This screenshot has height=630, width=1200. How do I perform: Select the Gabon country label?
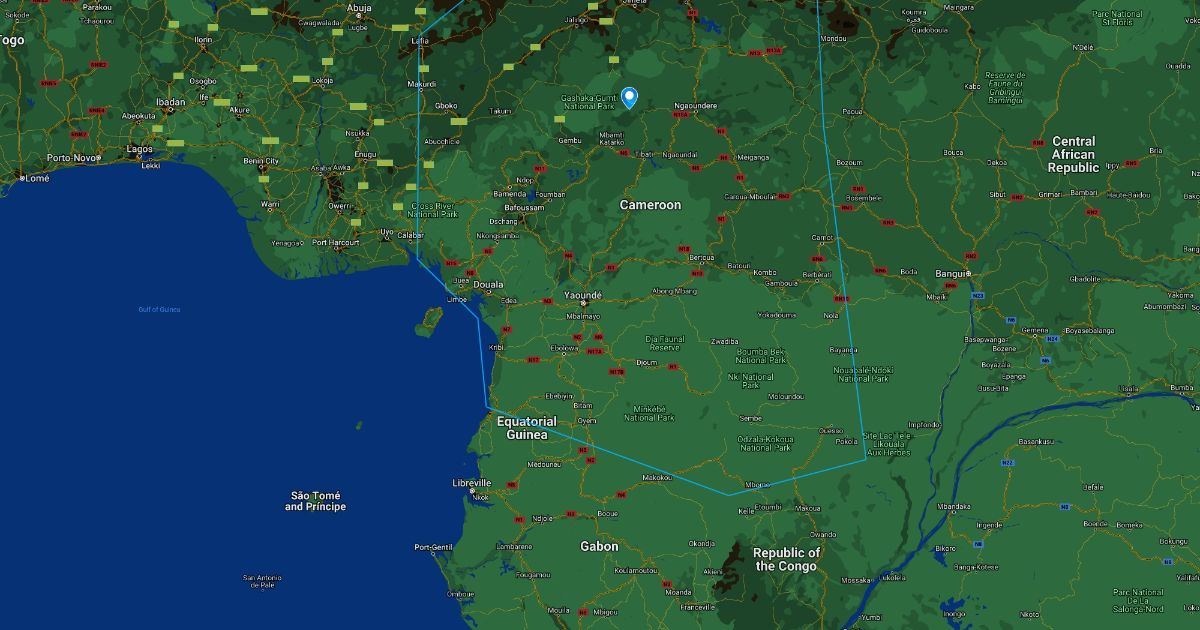pos(599,546)
